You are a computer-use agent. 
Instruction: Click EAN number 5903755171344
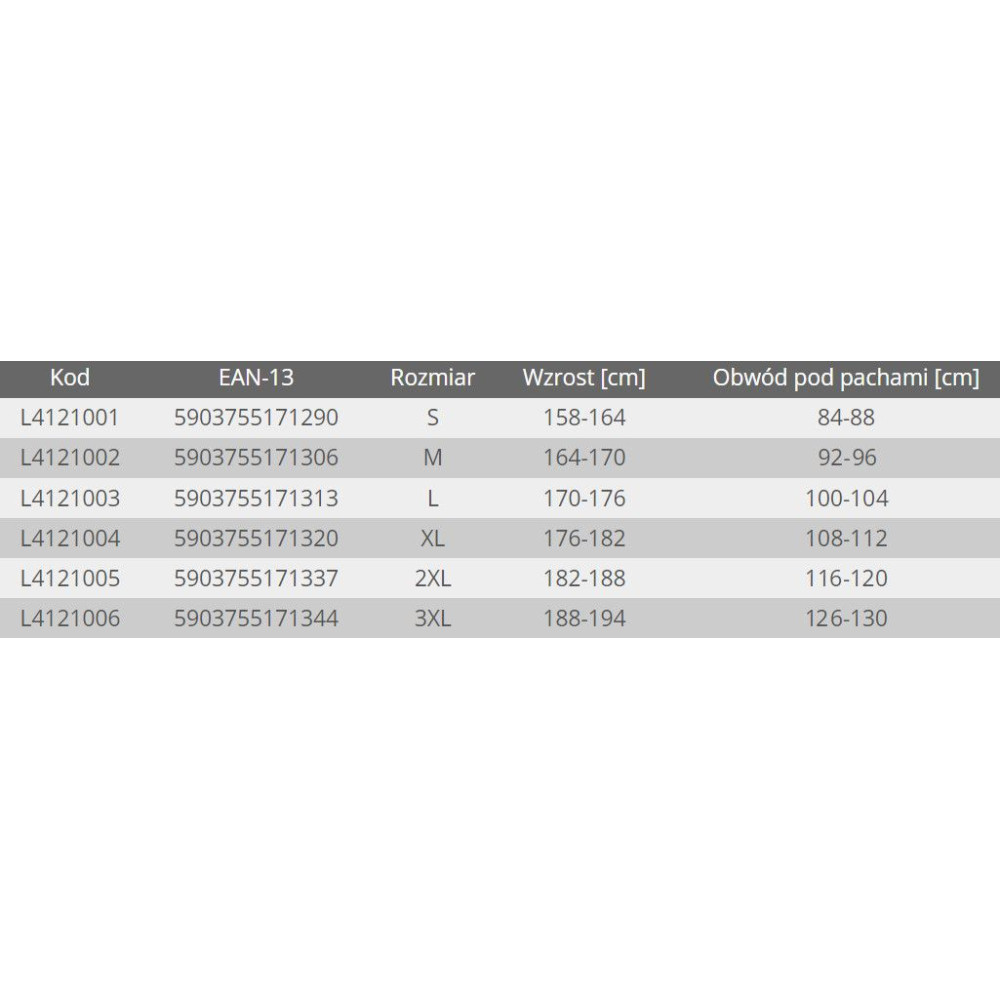(x=256, y=619)
